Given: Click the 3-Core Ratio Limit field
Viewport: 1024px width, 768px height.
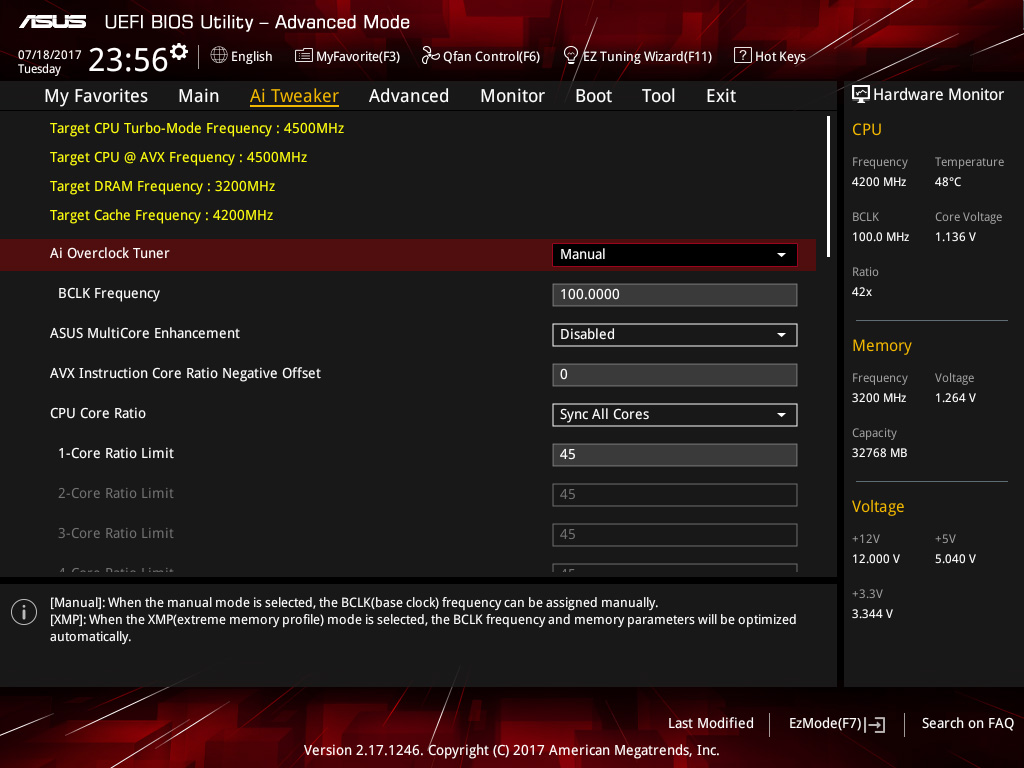Looking at the screenshot, I should point(675,534).
